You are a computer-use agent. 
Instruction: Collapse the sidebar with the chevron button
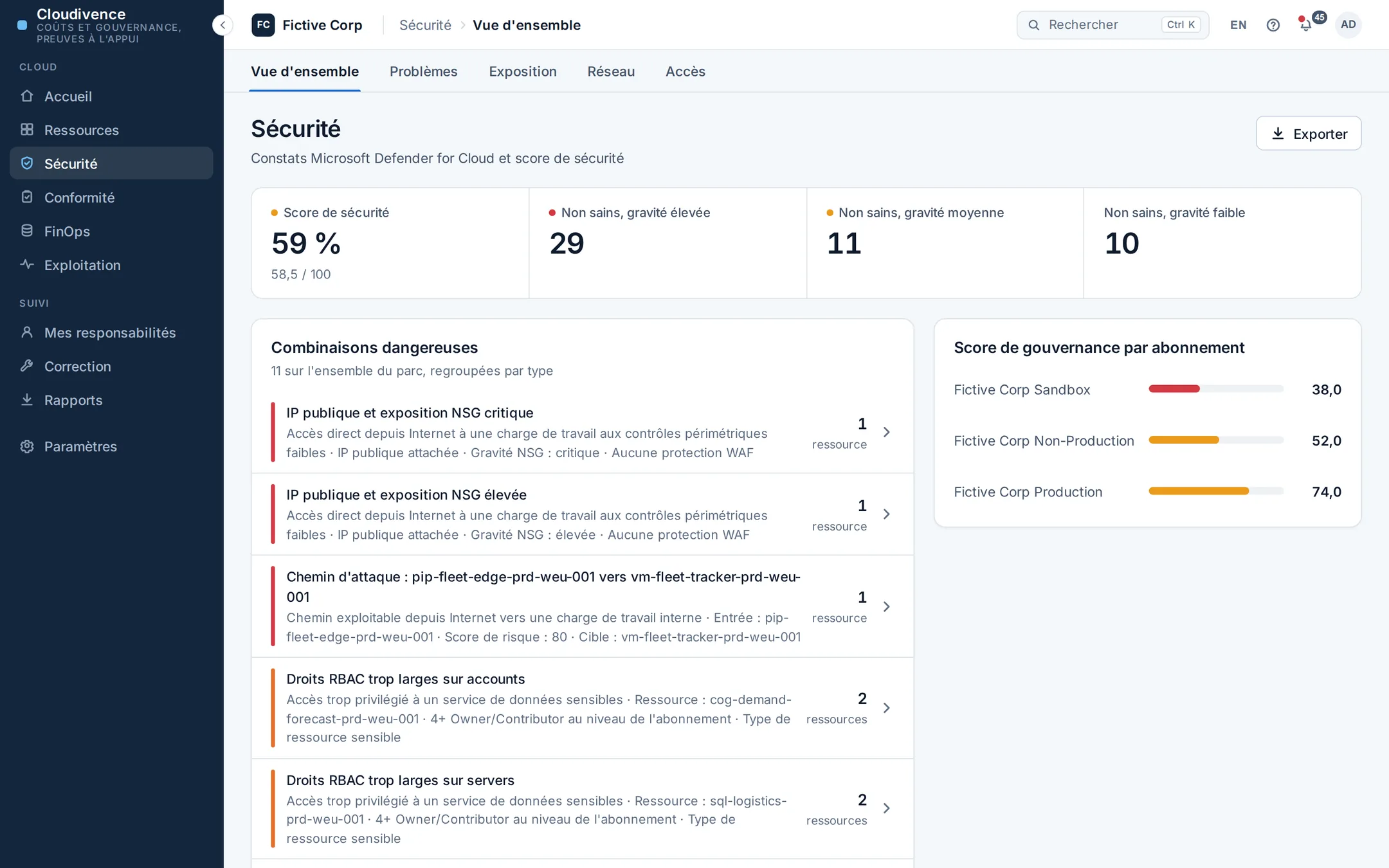click(x=222, y=25)
